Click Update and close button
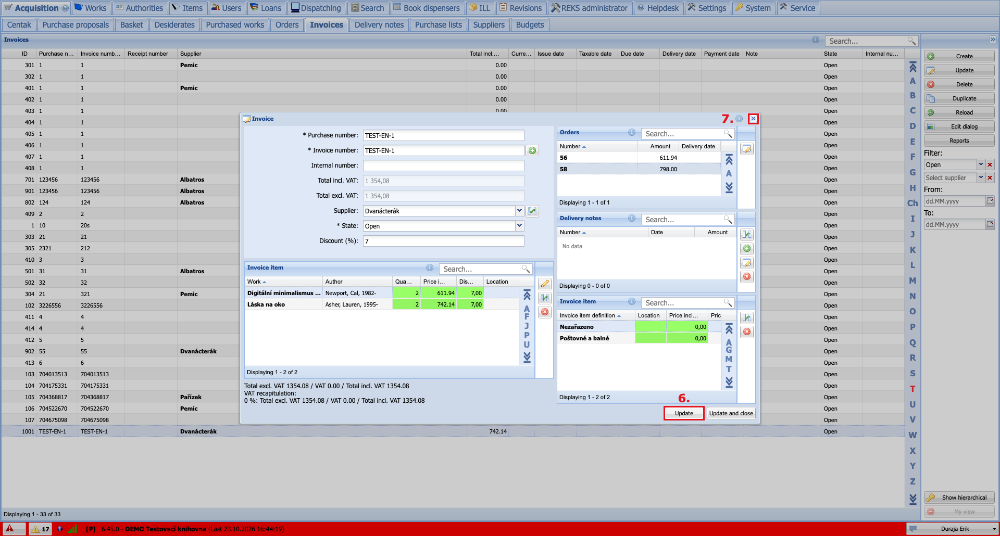The height and width of the screenshot is (536, 1000). click(731, 413)
